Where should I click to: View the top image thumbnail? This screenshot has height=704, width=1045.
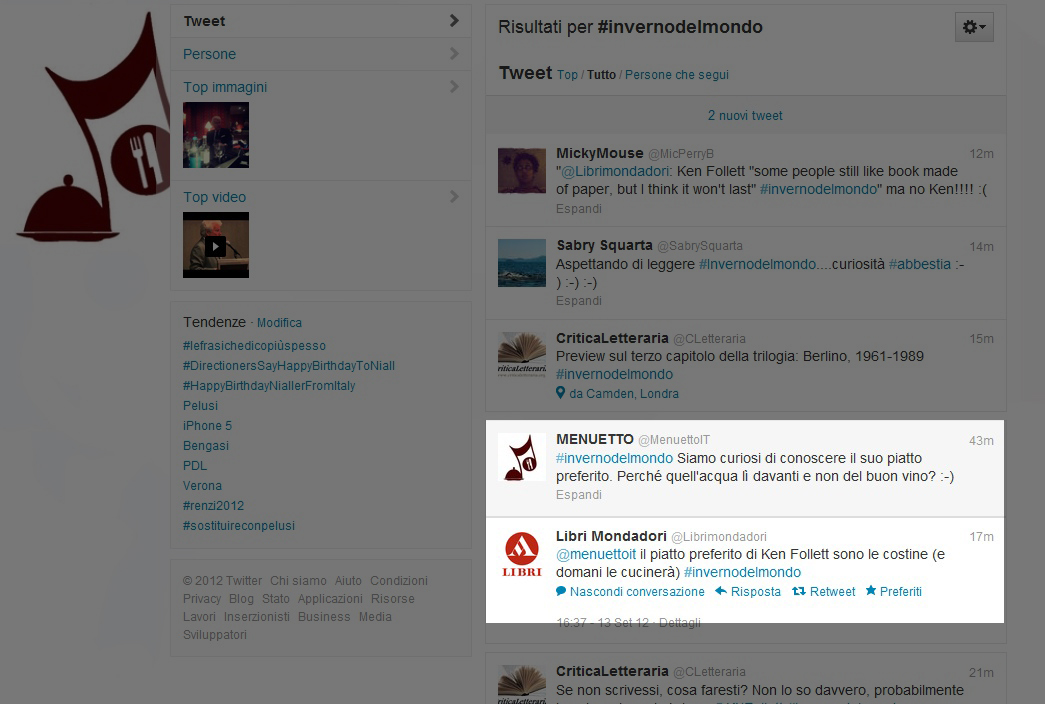216,135
